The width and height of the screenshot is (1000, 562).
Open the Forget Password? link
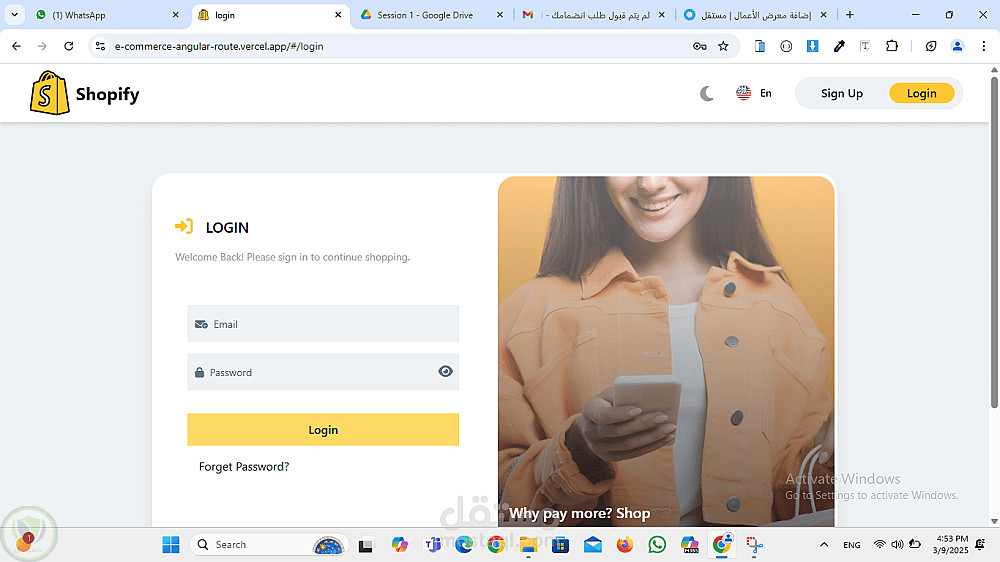click(244, 466)
